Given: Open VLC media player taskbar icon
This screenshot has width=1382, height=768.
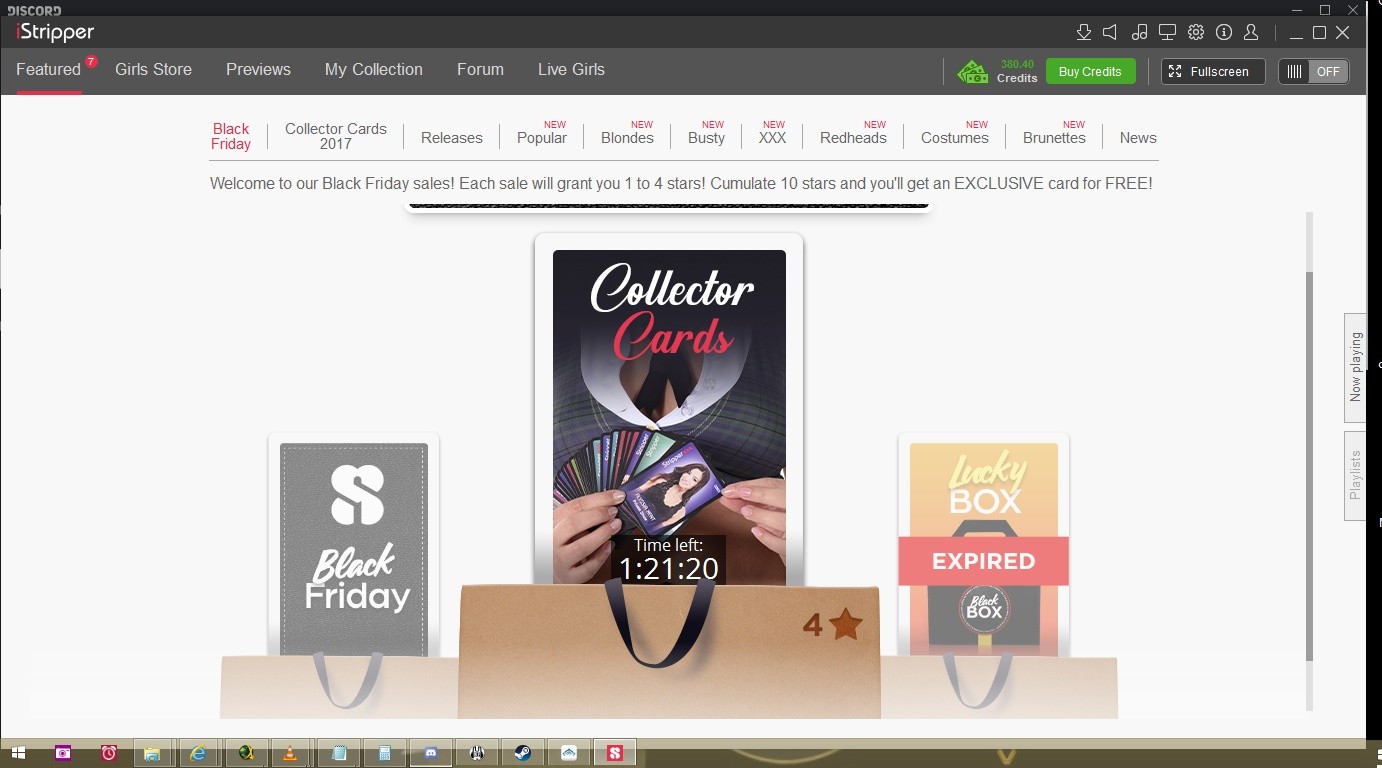Looking at the screenshot, I should [x=290, y=753].
